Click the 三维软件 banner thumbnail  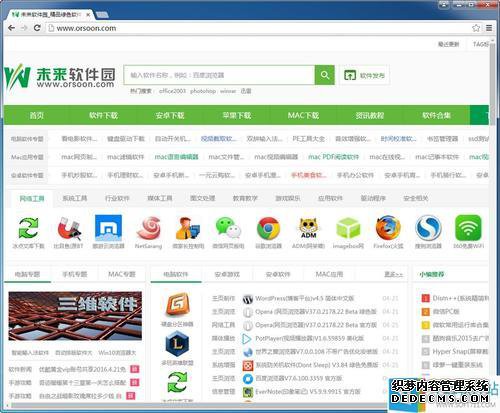coord(75,316)
